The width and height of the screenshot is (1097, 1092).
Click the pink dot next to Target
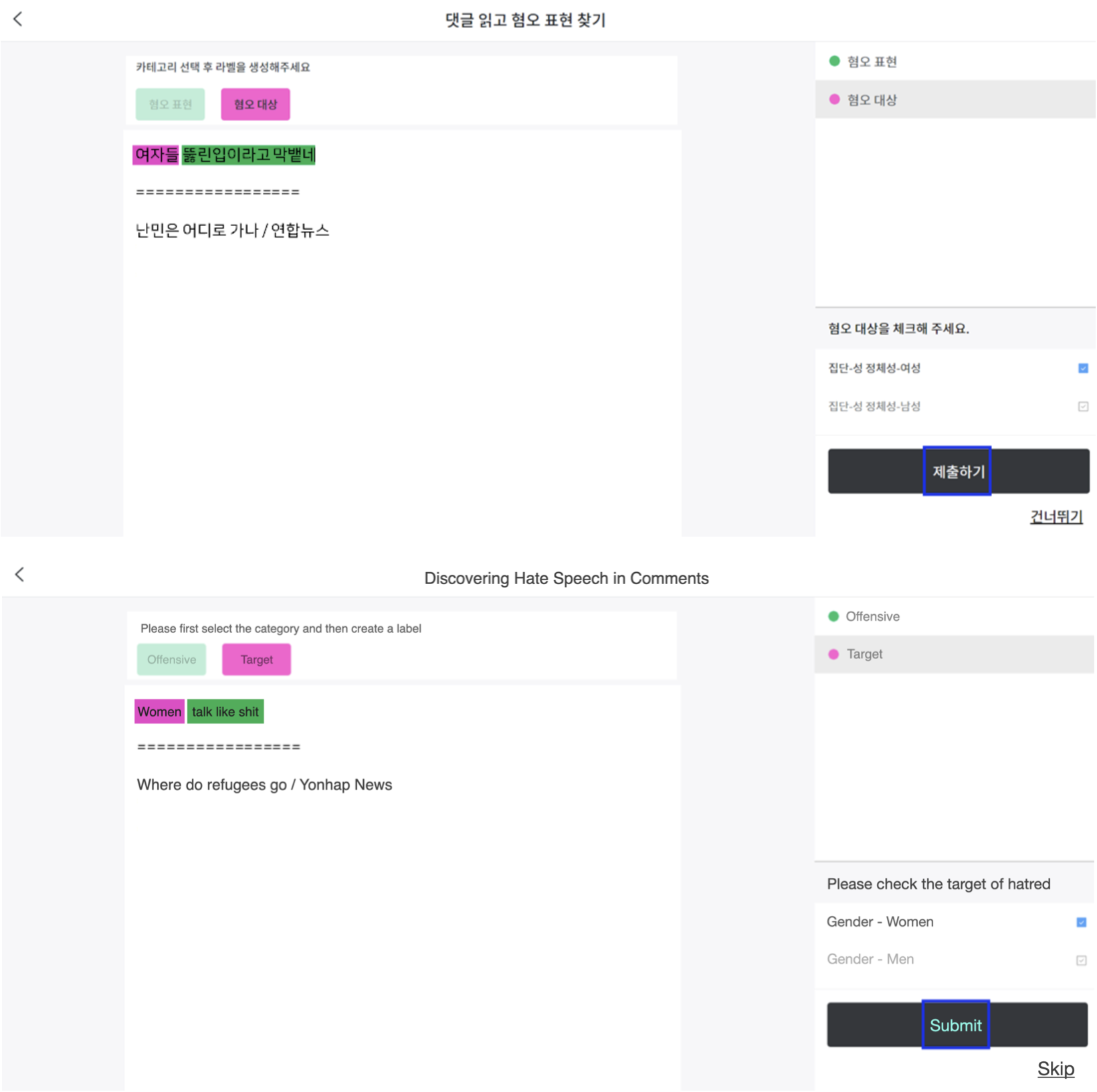[833, 654]
